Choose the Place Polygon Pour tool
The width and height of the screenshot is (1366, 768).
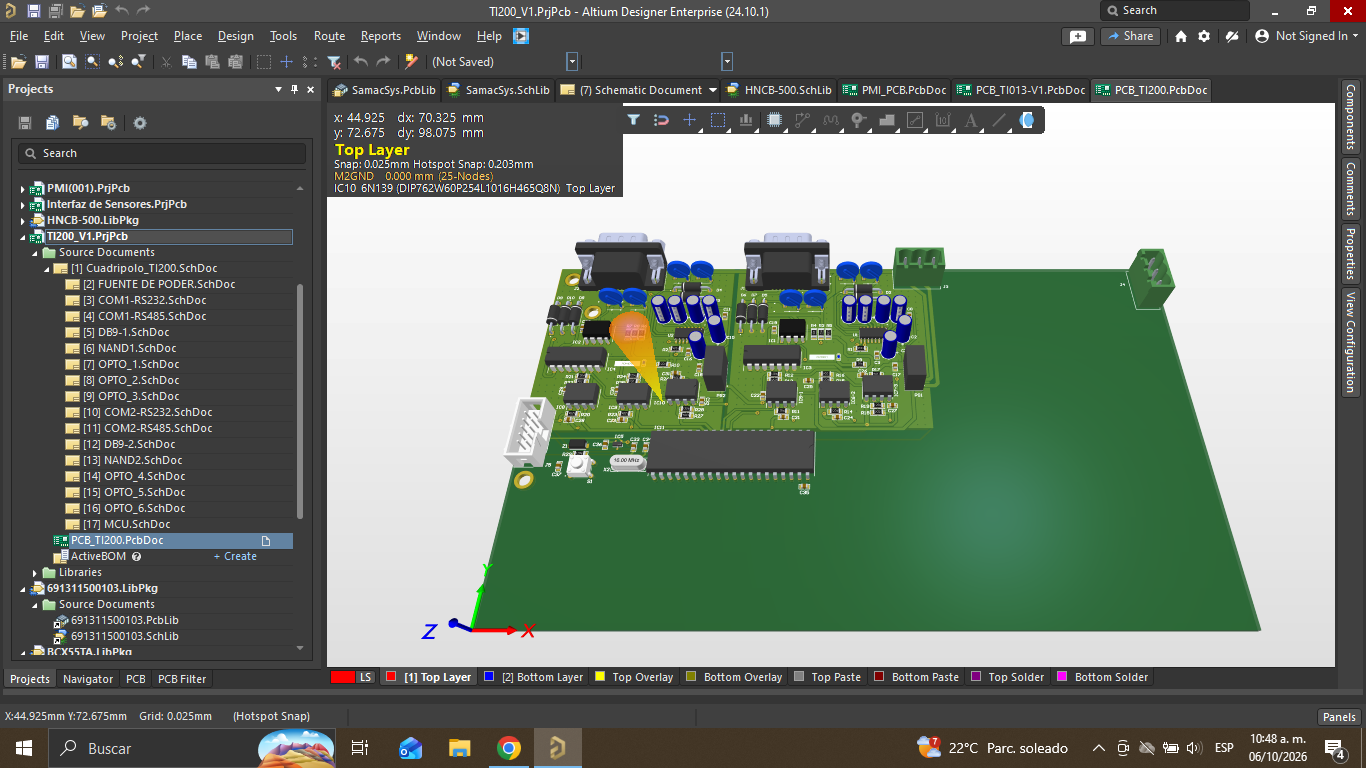click(x=886, y=120)
